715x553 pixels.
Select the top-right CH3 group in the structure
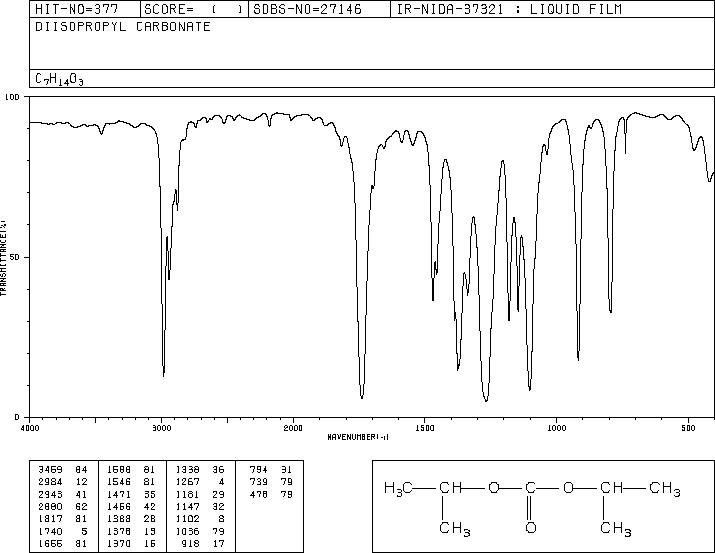664,489
